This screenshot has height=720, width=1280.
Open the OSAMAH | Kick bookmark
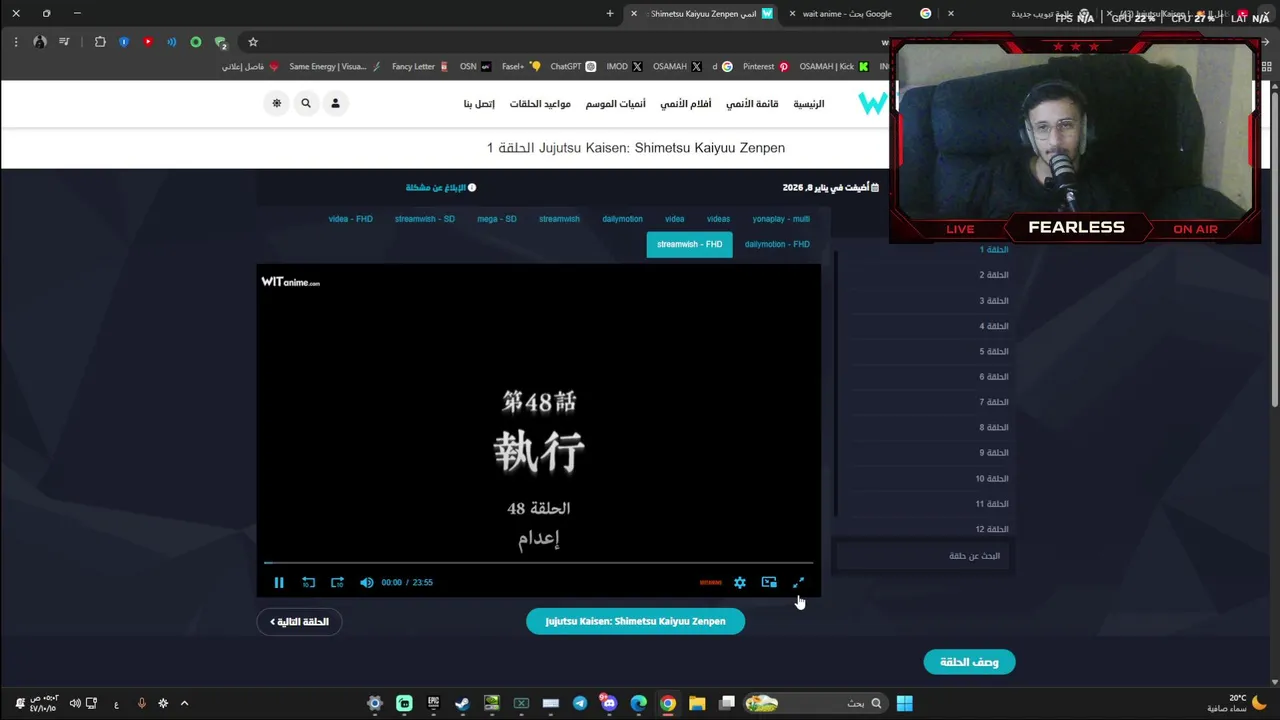click(834, 66)
